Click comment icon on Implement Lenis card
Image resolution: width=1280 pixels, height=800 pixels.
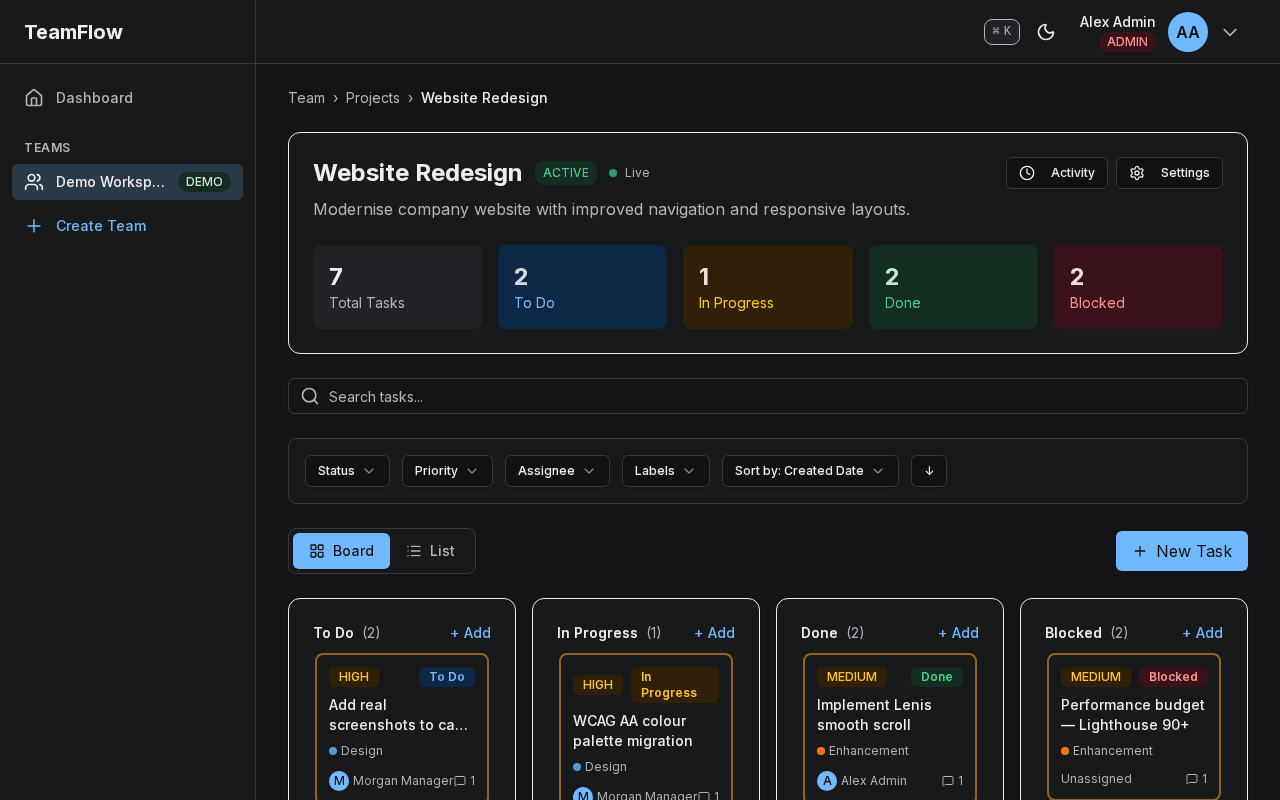point(948,781)
